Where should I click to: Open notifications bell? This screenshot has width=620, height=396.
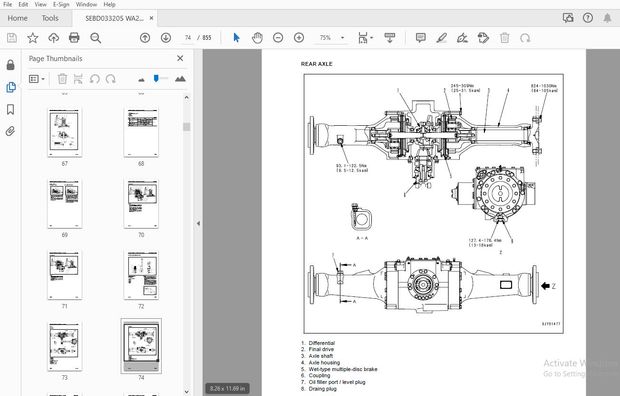point(607,18)
